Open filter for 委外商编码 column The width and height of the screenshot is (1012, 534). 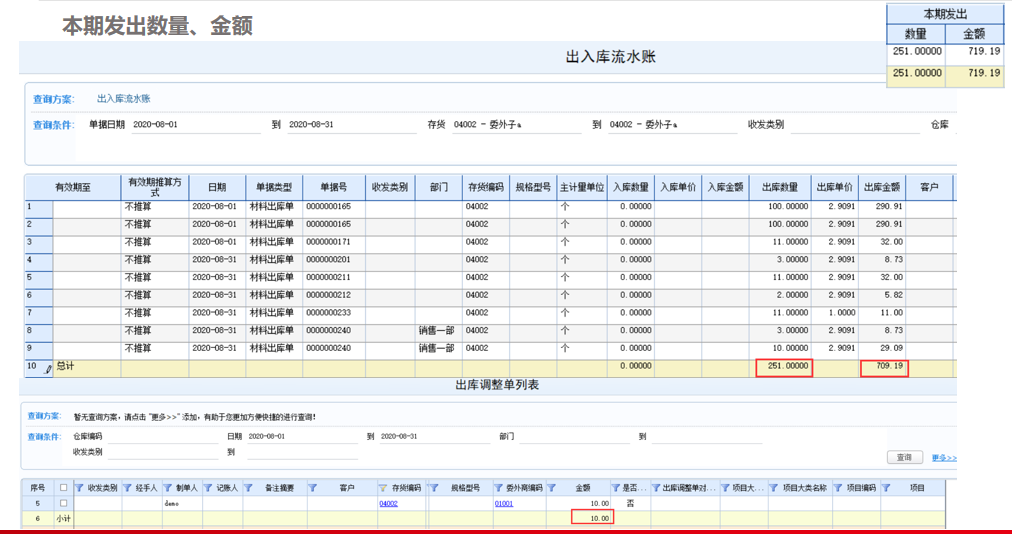point(498,488)
